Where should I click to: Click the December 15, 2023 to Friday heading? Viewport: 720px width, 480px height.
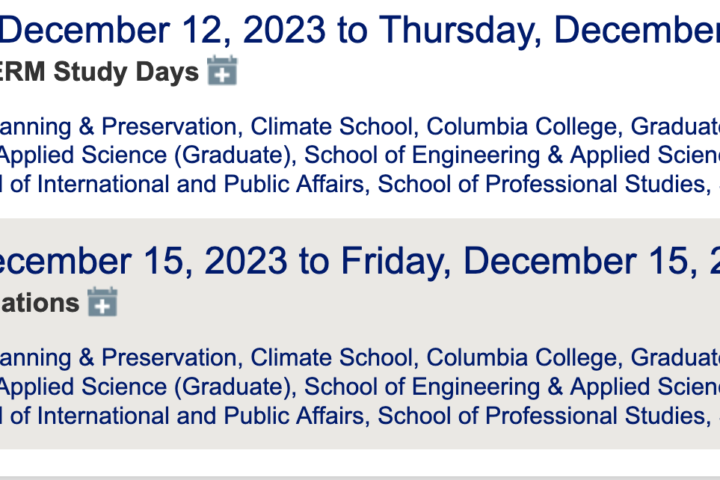click(360, 261)
